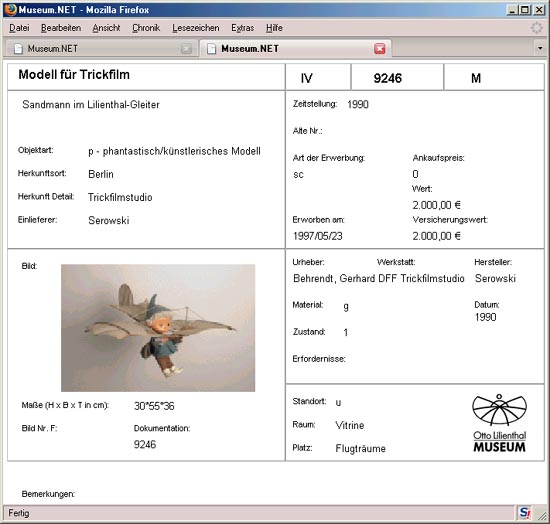Click the Zeitstellung value 1990
Screen dimensions: 550x524
[x=358, y=105]
